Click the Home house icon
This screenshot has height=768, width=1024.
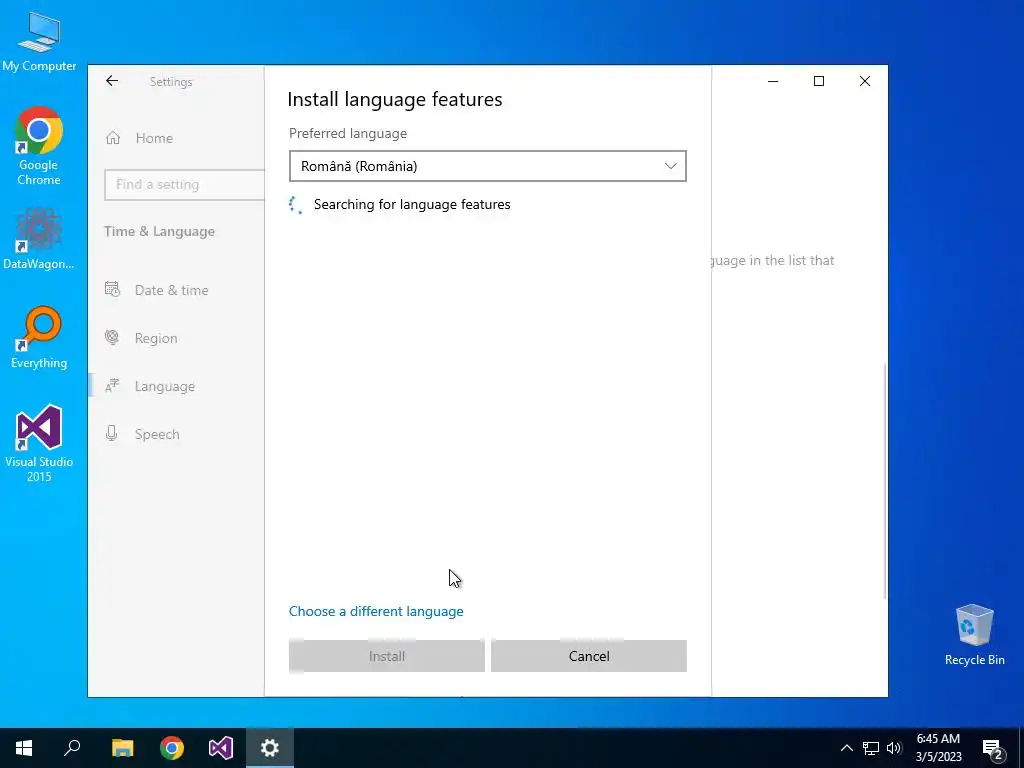pyautogui.click(x=113, y=138)
